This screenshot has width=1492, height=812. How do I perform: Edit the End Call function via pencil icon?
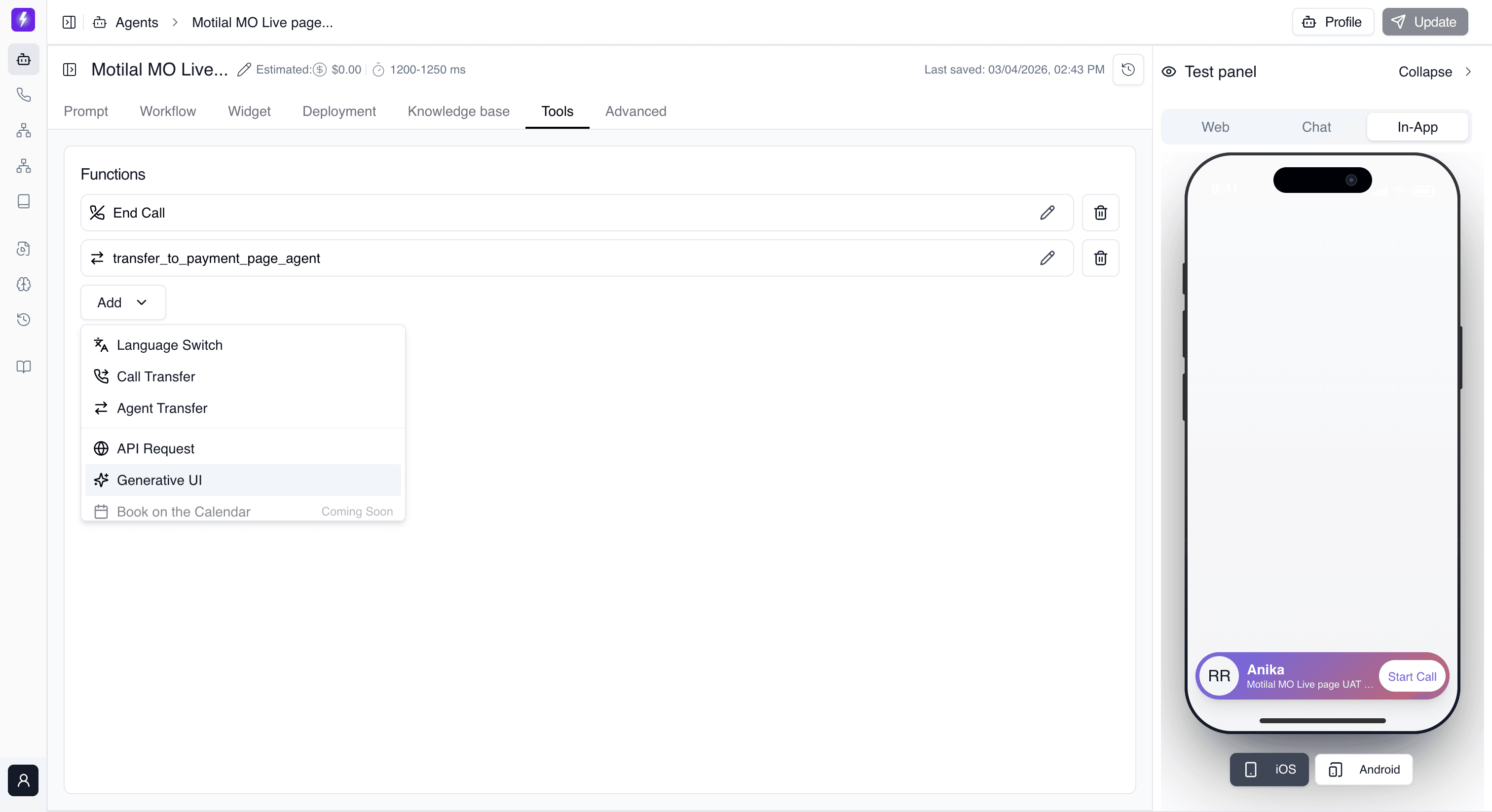tap(1046, 213)
